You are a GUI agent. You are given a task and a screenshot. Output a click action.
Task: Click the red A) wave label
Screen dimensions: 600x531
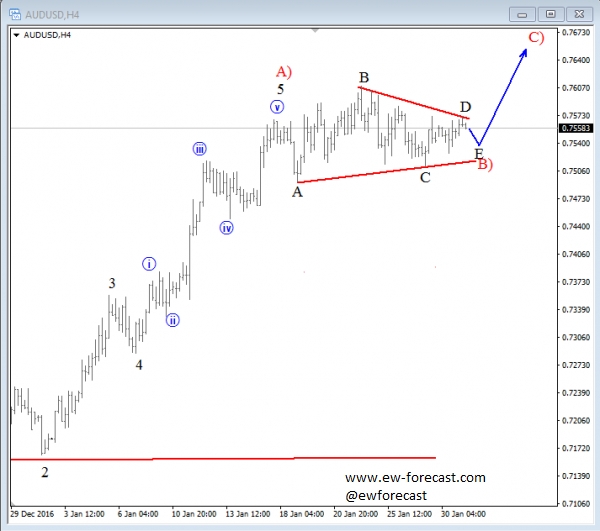284,72
